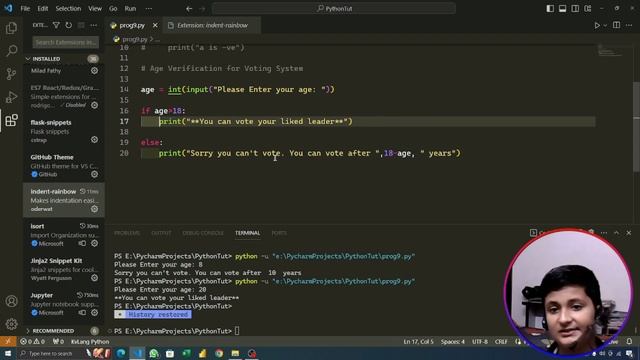This screenshot has height=360, width=640.
Task: Open the Accounts icon in activity bar
Action: [x=11, y=301]
